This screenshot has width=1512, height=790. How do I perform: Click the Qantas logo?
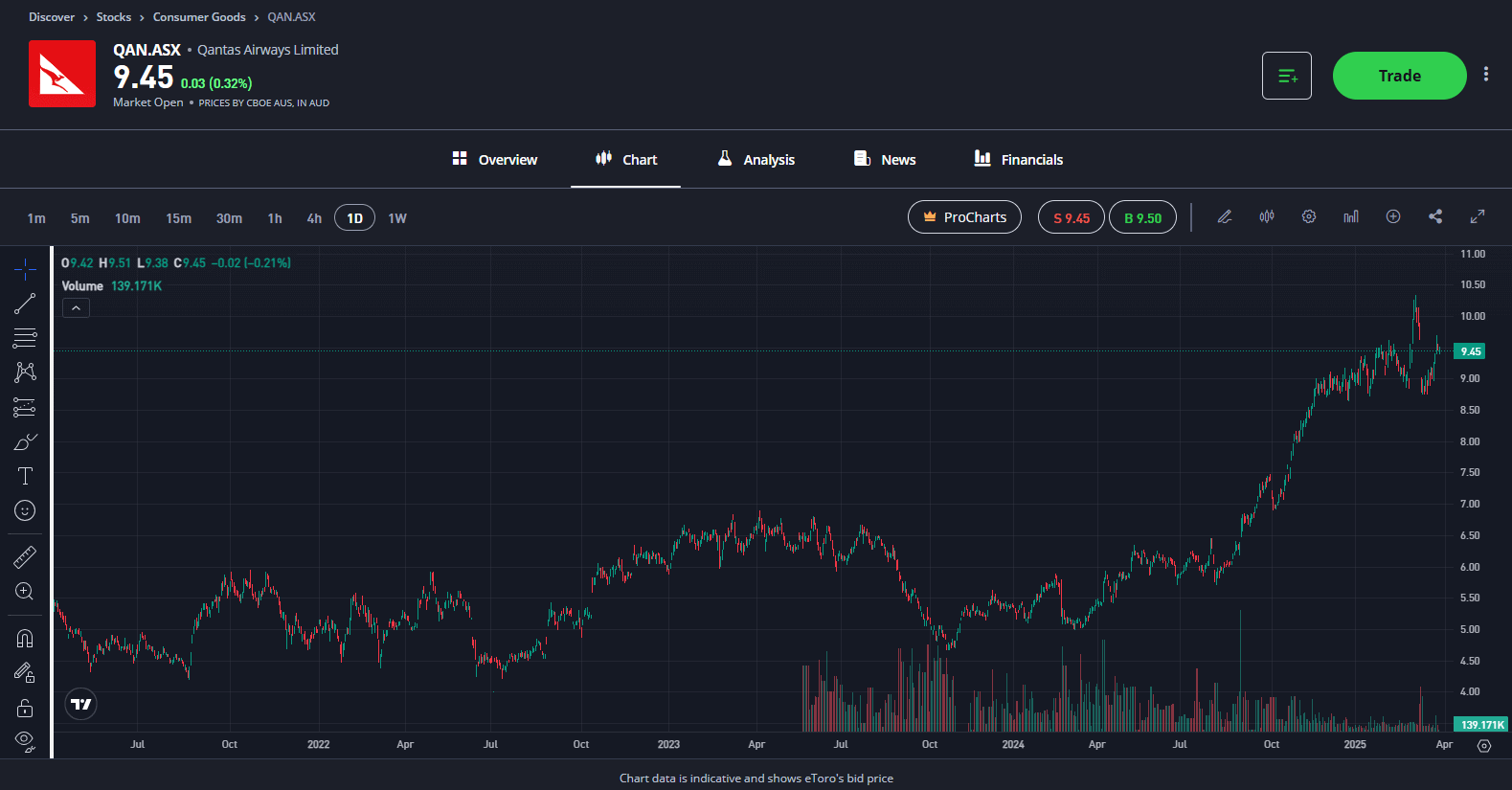[62, 74]
